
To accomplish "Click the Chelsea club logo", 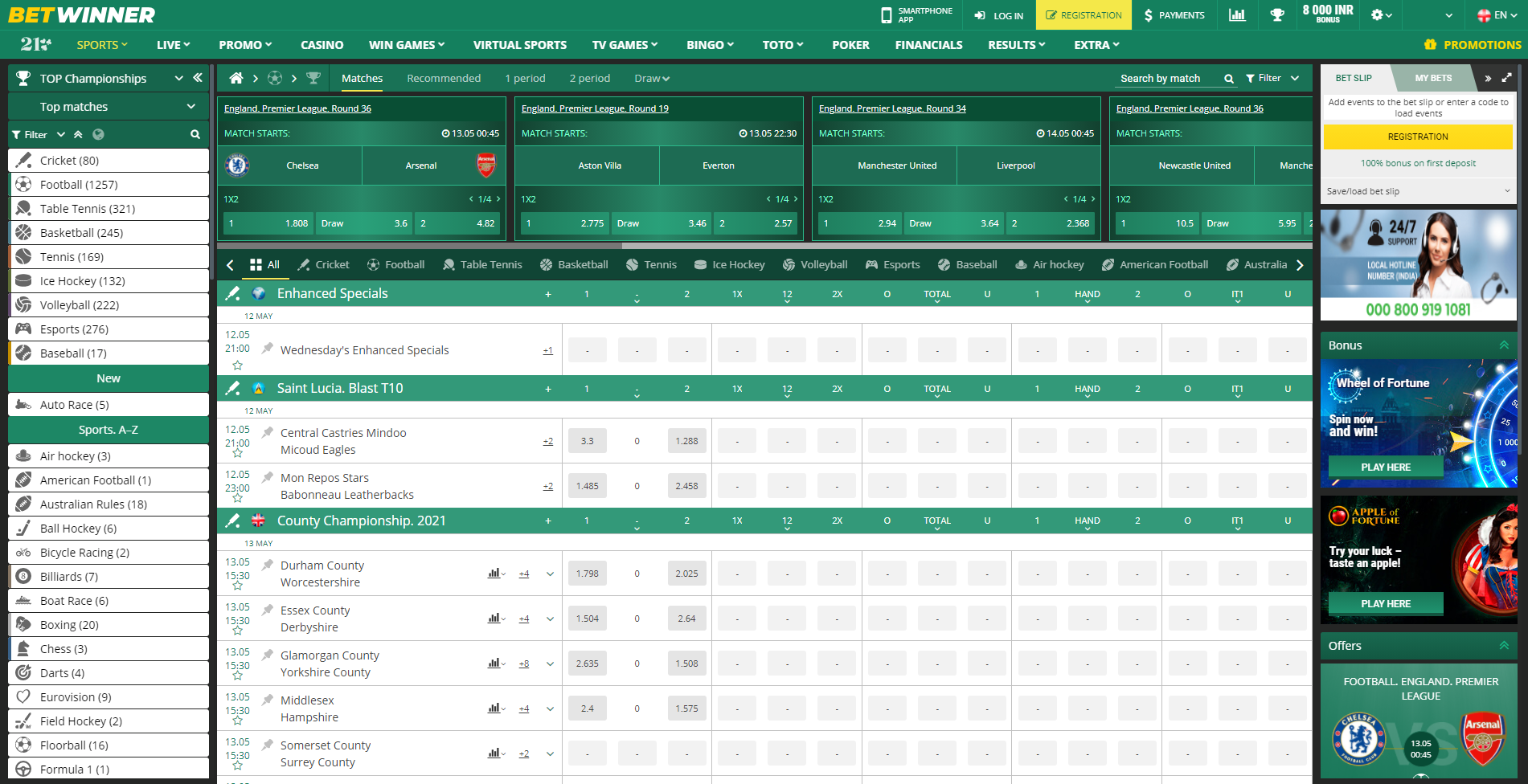I will [237, 165].
